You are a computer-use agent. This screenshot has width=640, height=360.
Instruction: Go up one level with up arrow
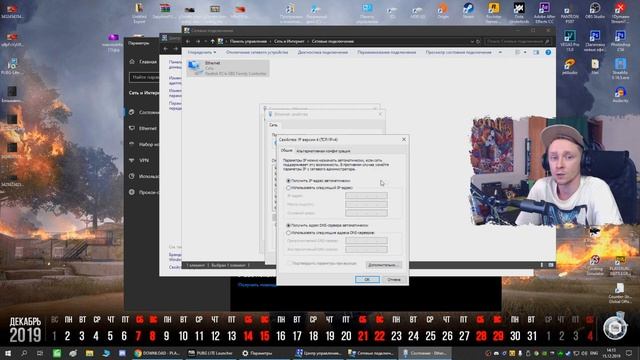(212, 41)
